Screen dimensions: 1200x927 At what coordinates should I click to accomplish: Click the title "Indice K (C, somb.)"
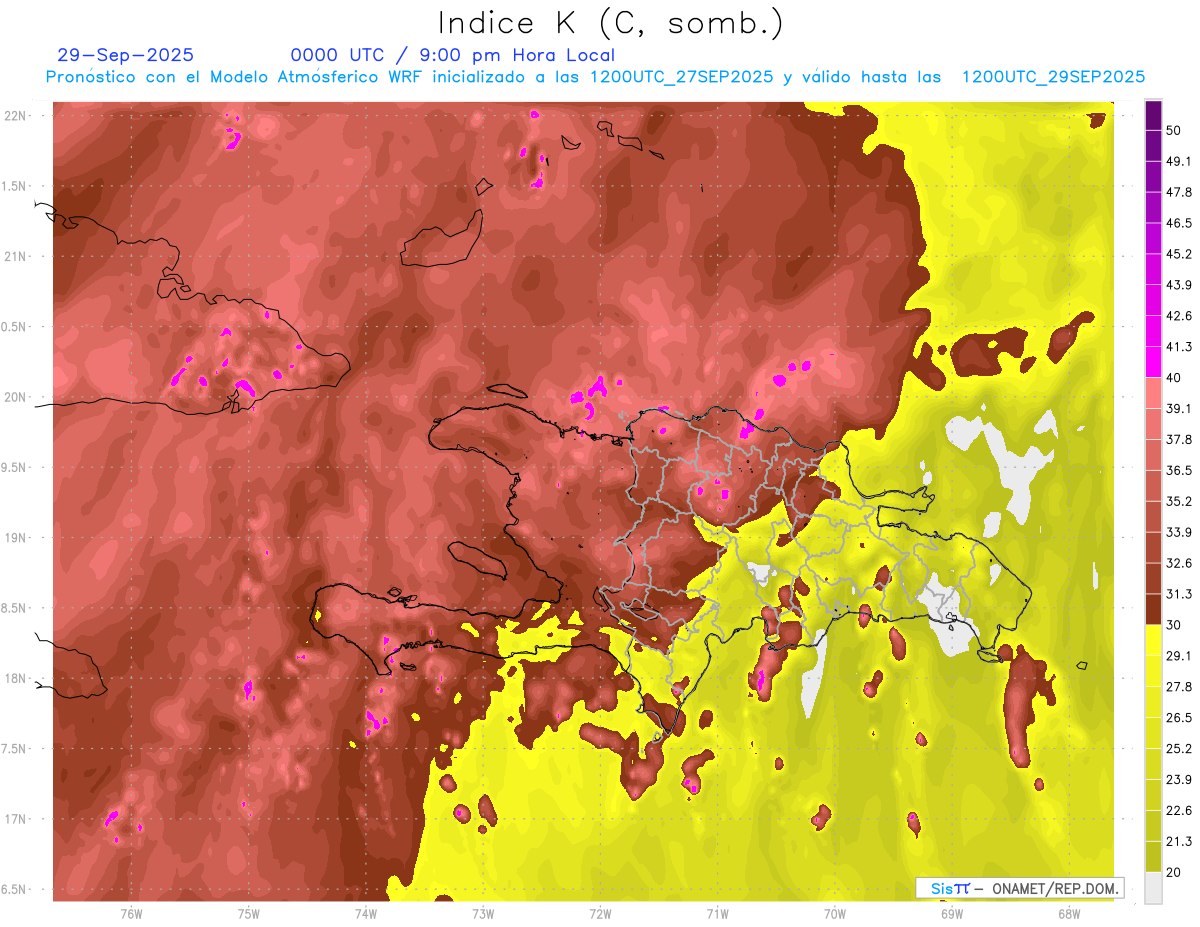point(610,23)
